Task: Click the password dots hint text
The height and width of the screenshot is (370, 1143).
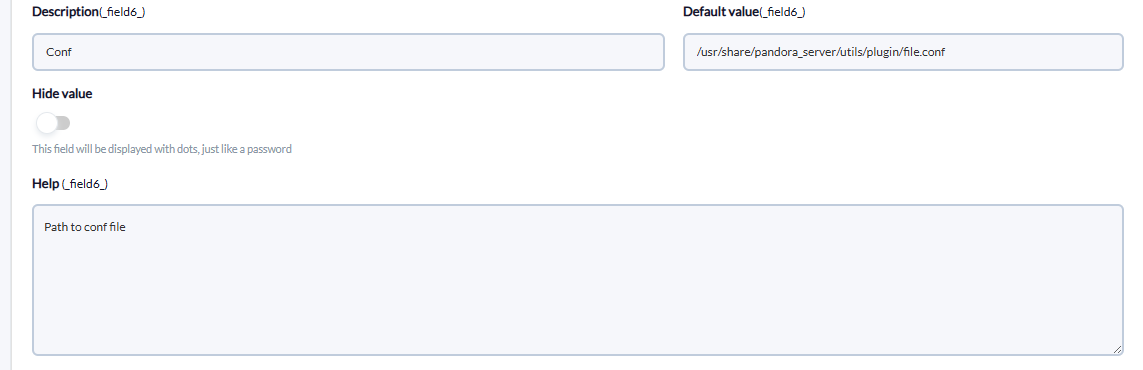Action: (162, 149)
